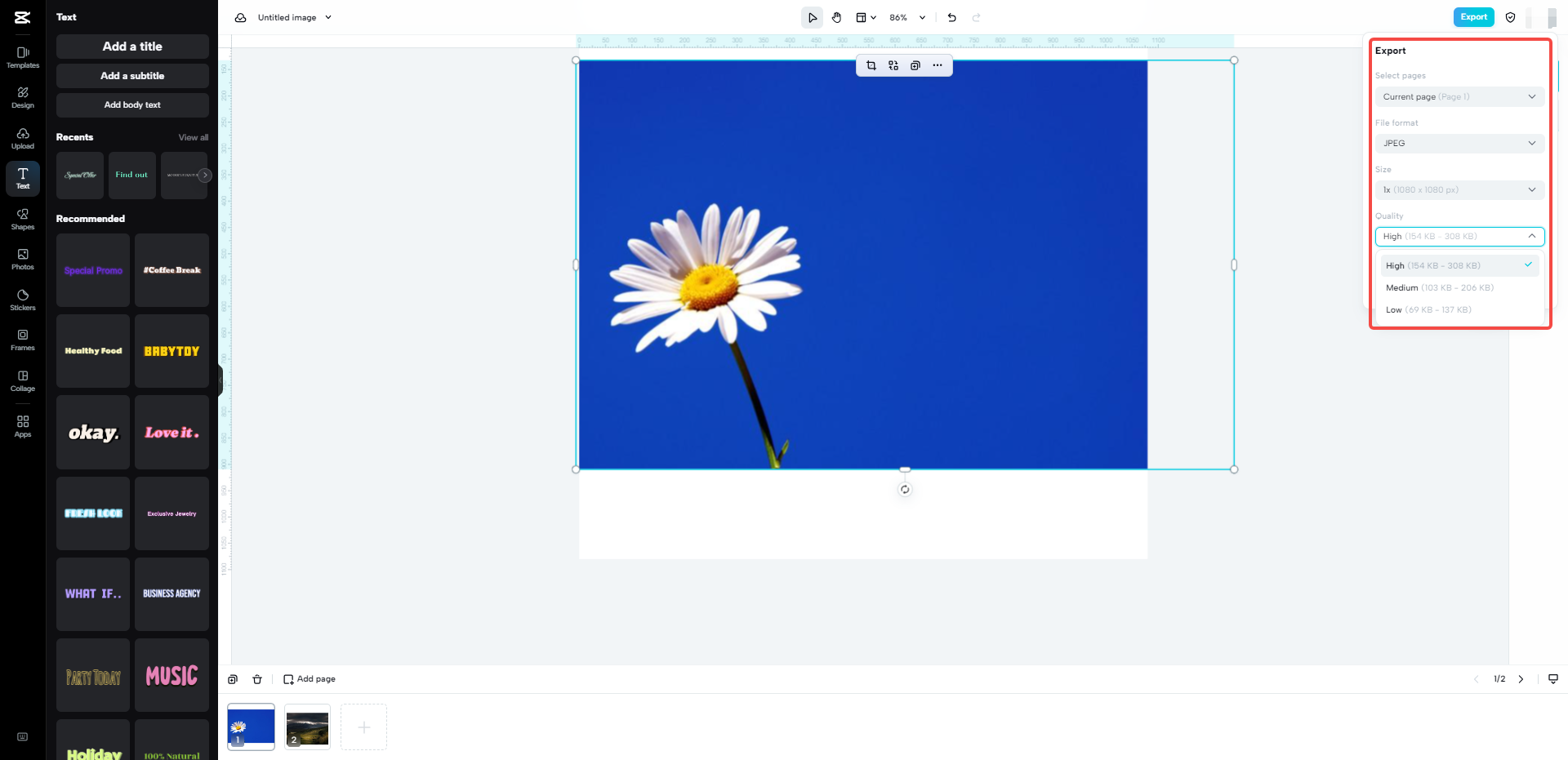The width and height of the screenshot is (1568, 760).
Task: Choose High quality option
Action: coord(1459,265)
